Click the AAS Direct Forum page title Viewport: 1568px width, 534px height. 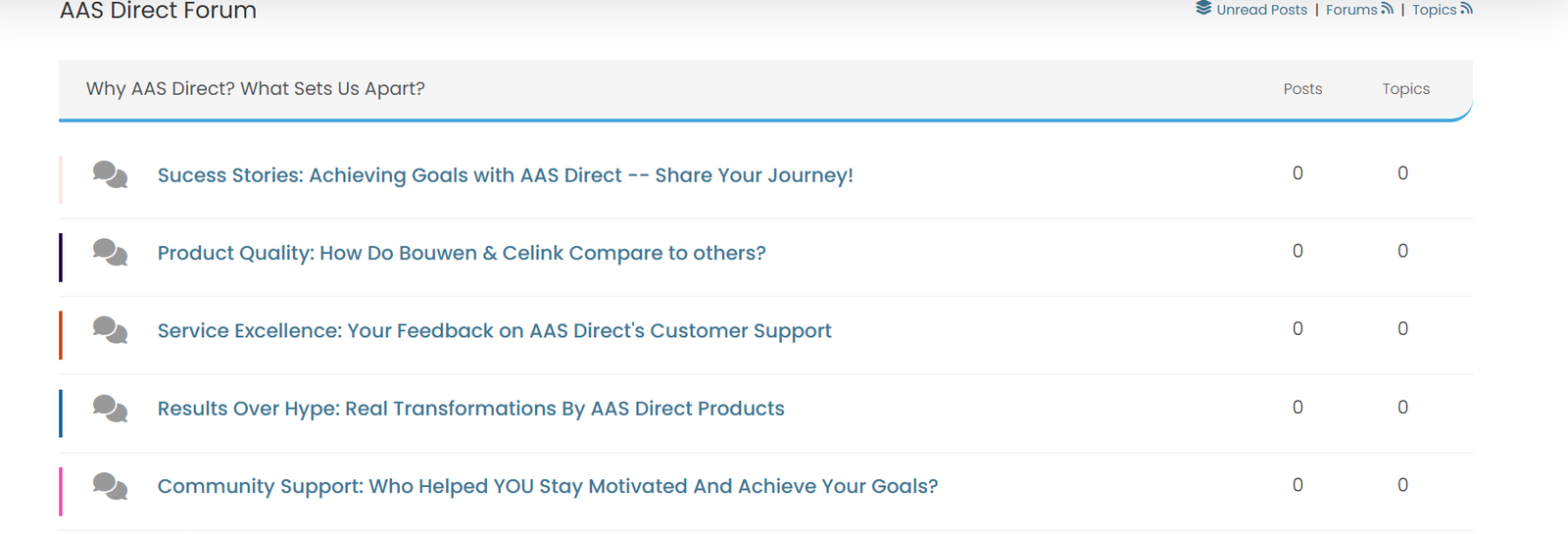159,11
